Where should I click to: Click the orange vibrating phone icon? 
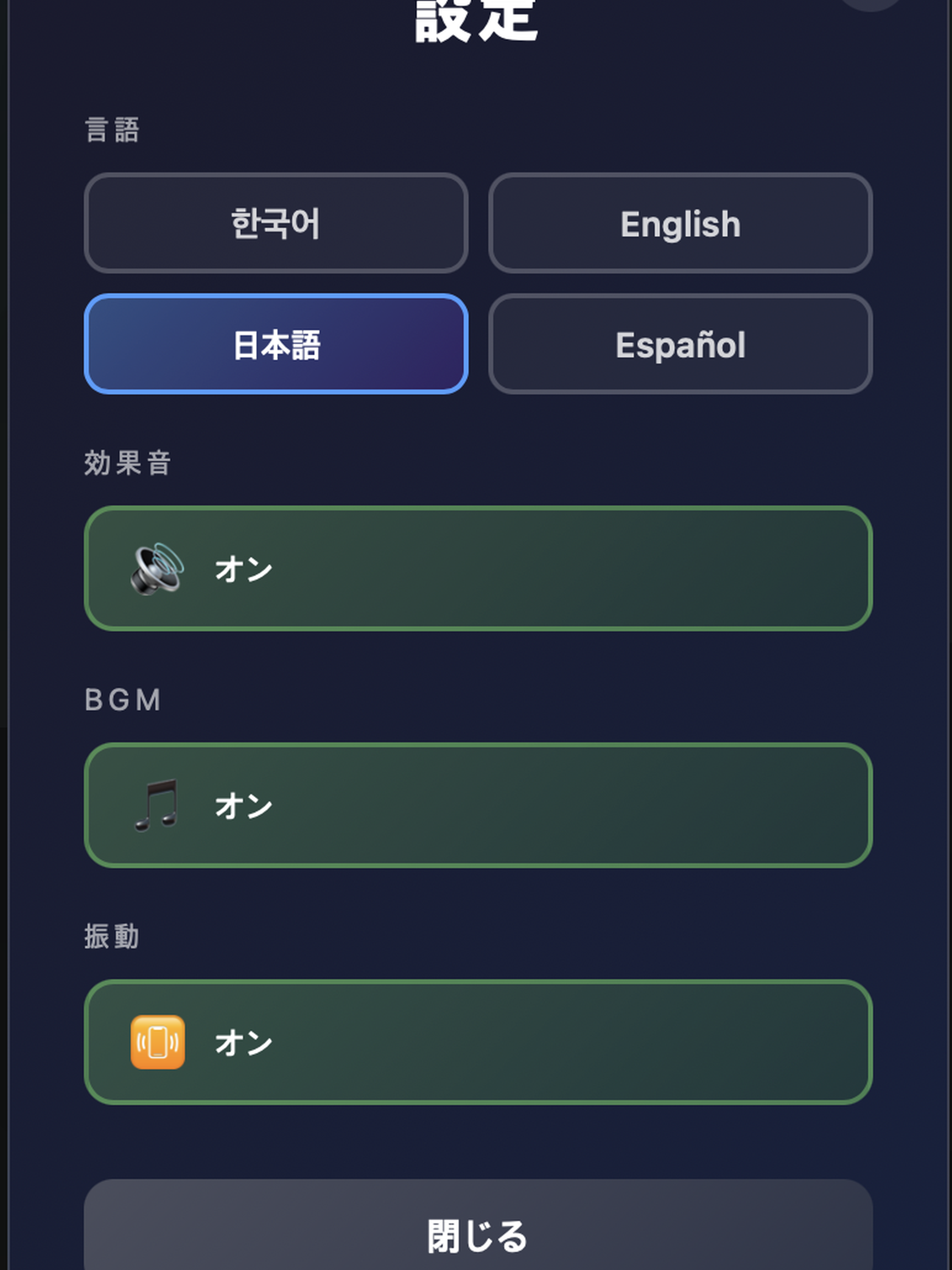(158, 1042)
